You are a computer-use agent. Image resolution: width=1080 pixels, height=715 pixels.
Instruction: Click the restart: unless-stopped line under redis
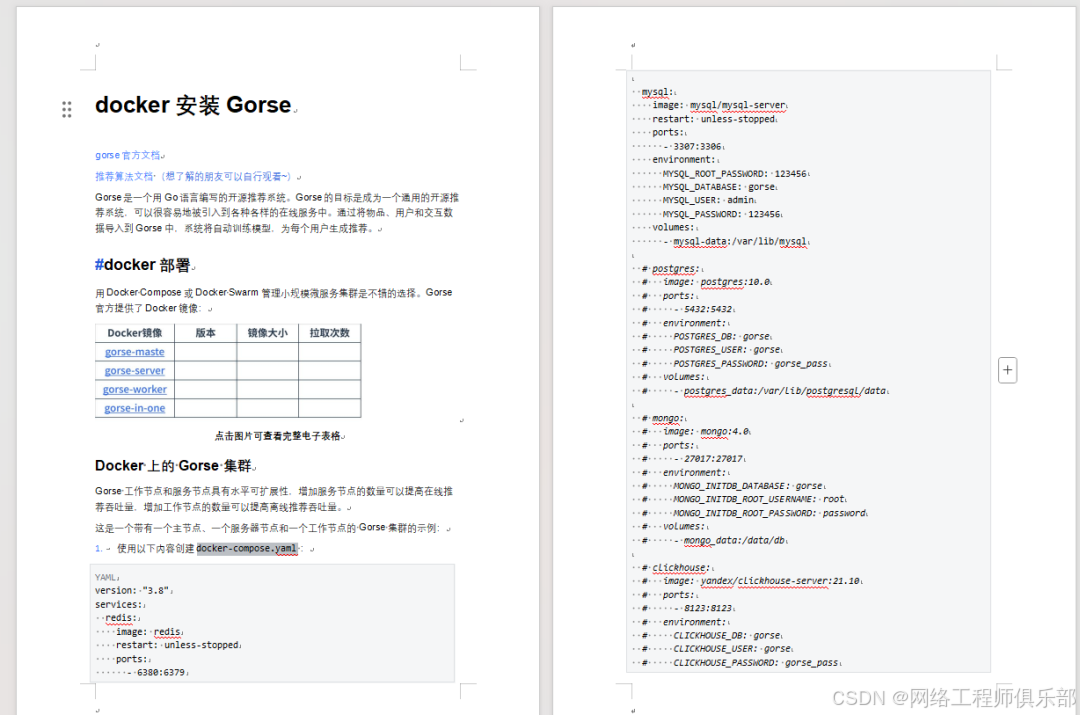[x=178, y=645]
